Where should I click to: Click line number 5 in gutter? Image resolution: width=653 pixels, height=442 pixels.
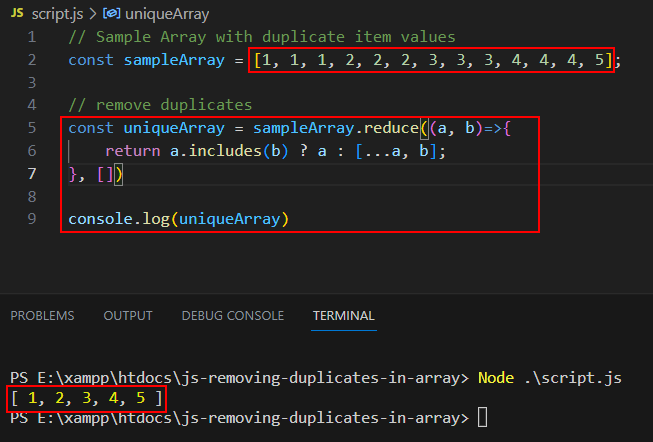[x=32, y=128]
